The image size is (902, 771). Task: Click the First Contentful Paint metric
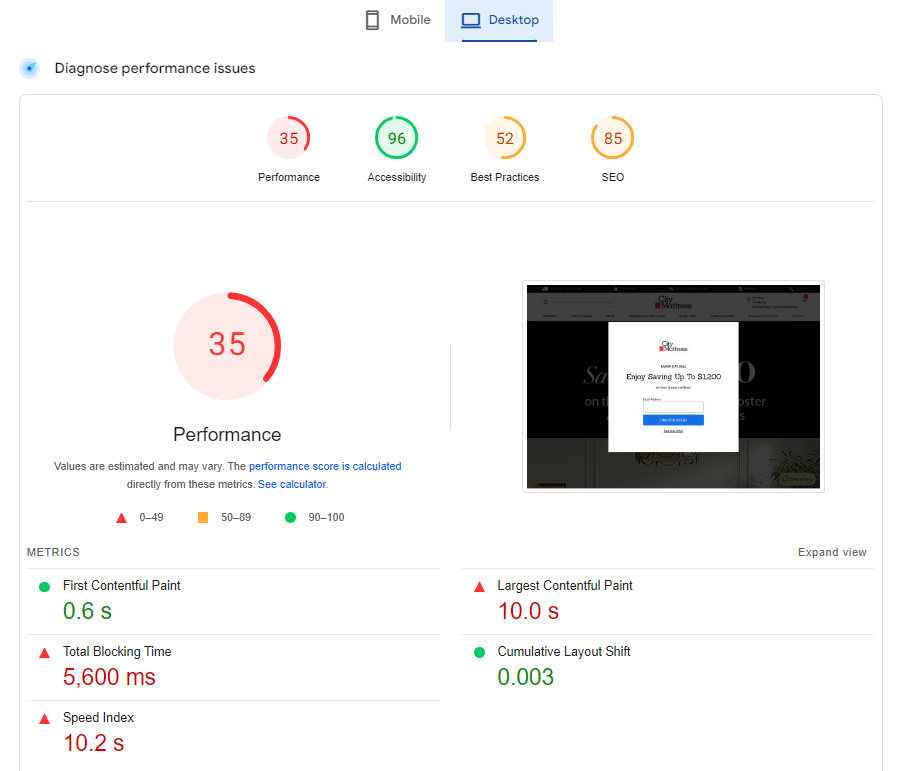[x=121, y=586]
